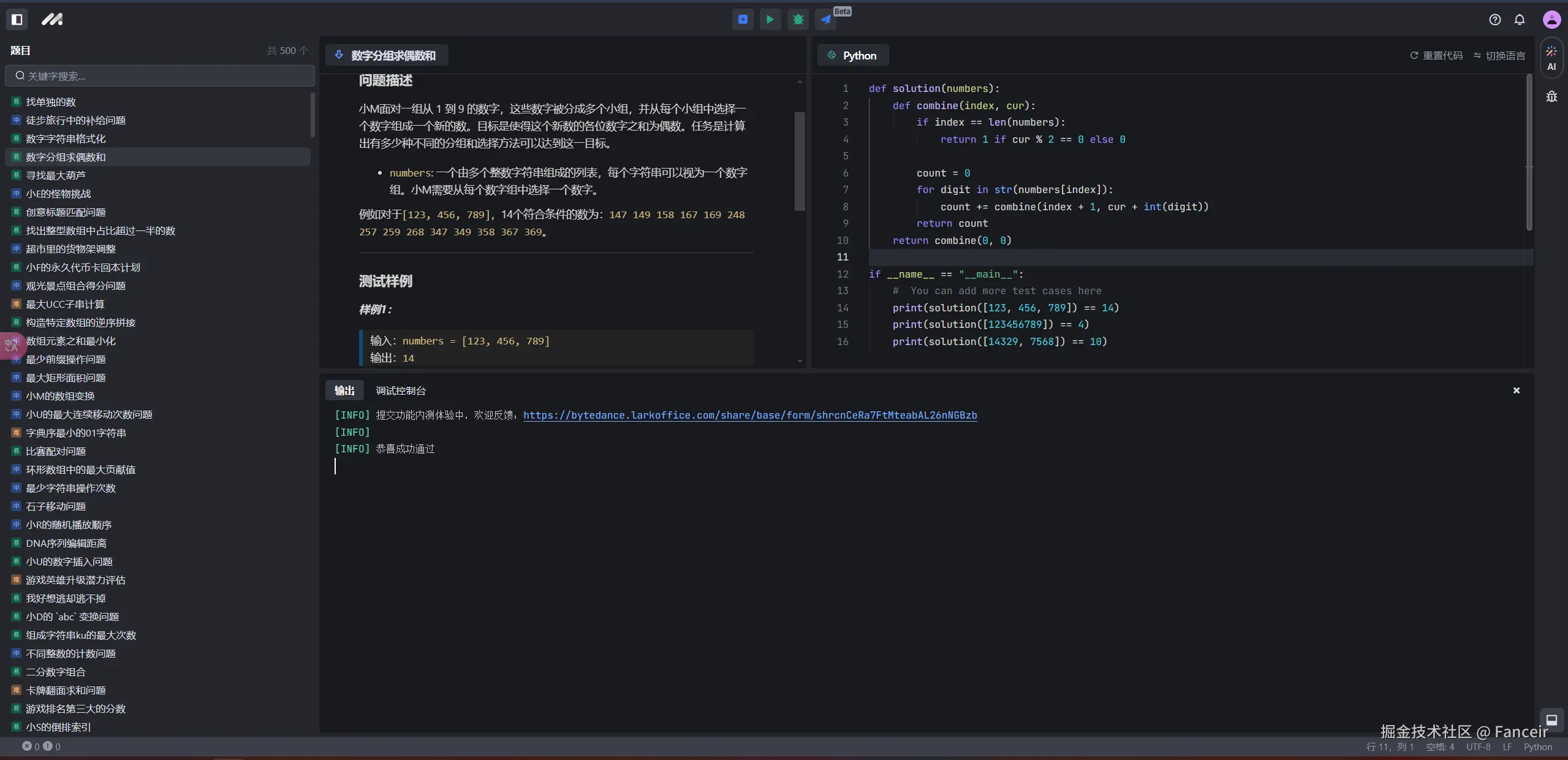1568x760 pixels.
Task: Click the paper plane Submit (Beta) icon
Action: pyautogui.click(x=826, y=20)
